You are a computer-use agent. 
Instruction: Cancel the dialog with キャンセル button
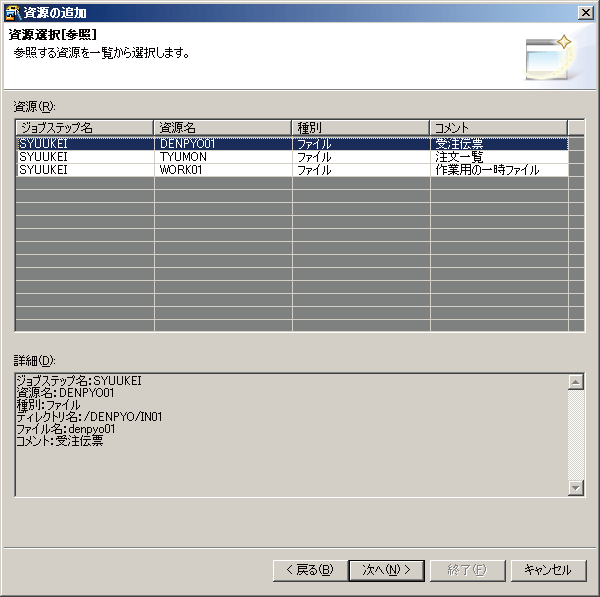[x=548, y=570]
